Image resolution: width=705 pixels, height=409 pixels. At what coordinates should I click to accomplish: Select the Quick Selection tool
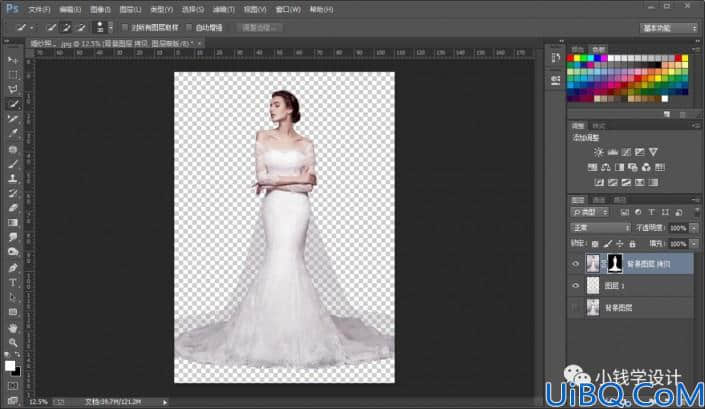[13, 104]
